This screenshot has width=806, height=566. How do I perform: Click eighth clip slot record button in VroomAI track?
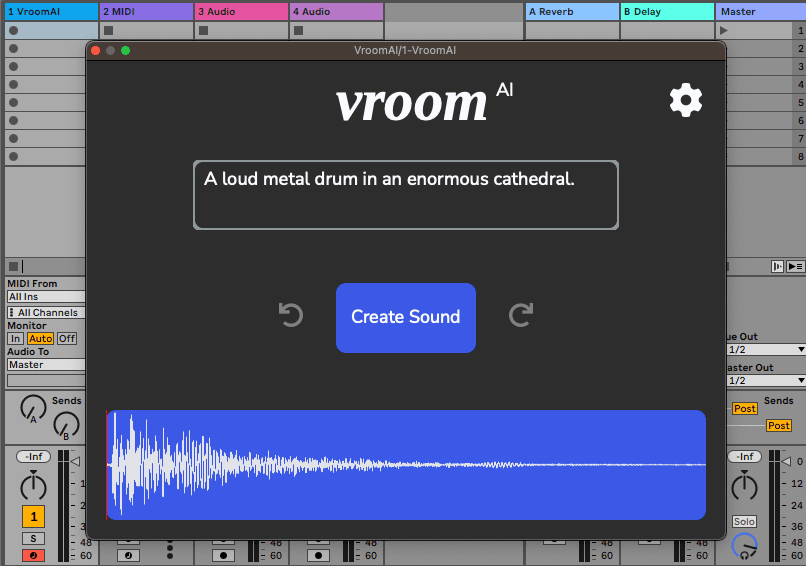click(14, 156)
